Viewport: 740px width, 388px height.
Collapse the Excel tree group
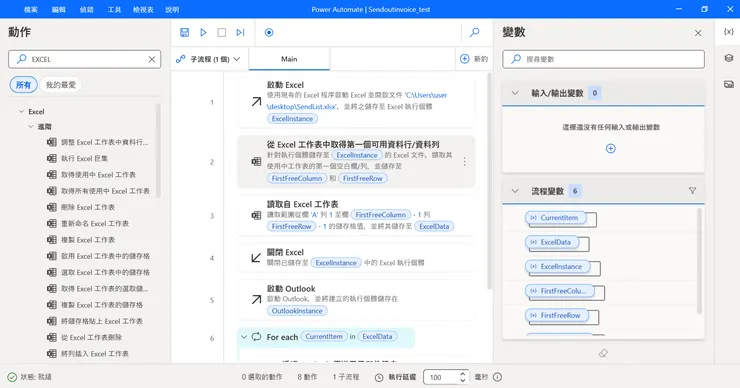click(x=21, y=112)
